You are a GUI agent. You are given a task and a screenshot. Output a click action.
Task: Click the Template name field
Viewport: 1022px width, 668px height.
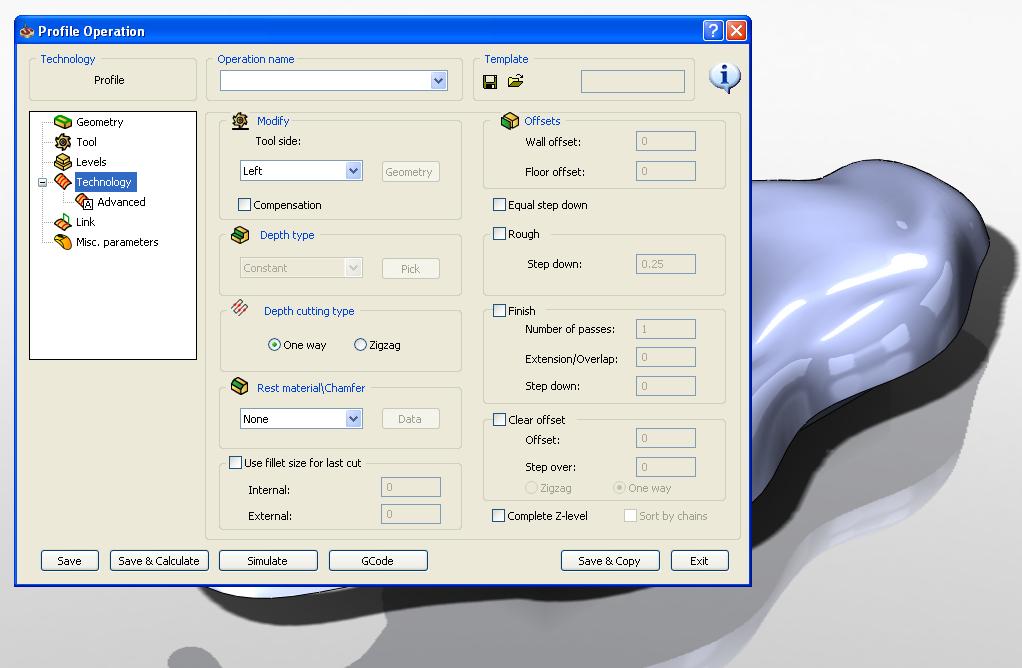[x=633, y=81]
